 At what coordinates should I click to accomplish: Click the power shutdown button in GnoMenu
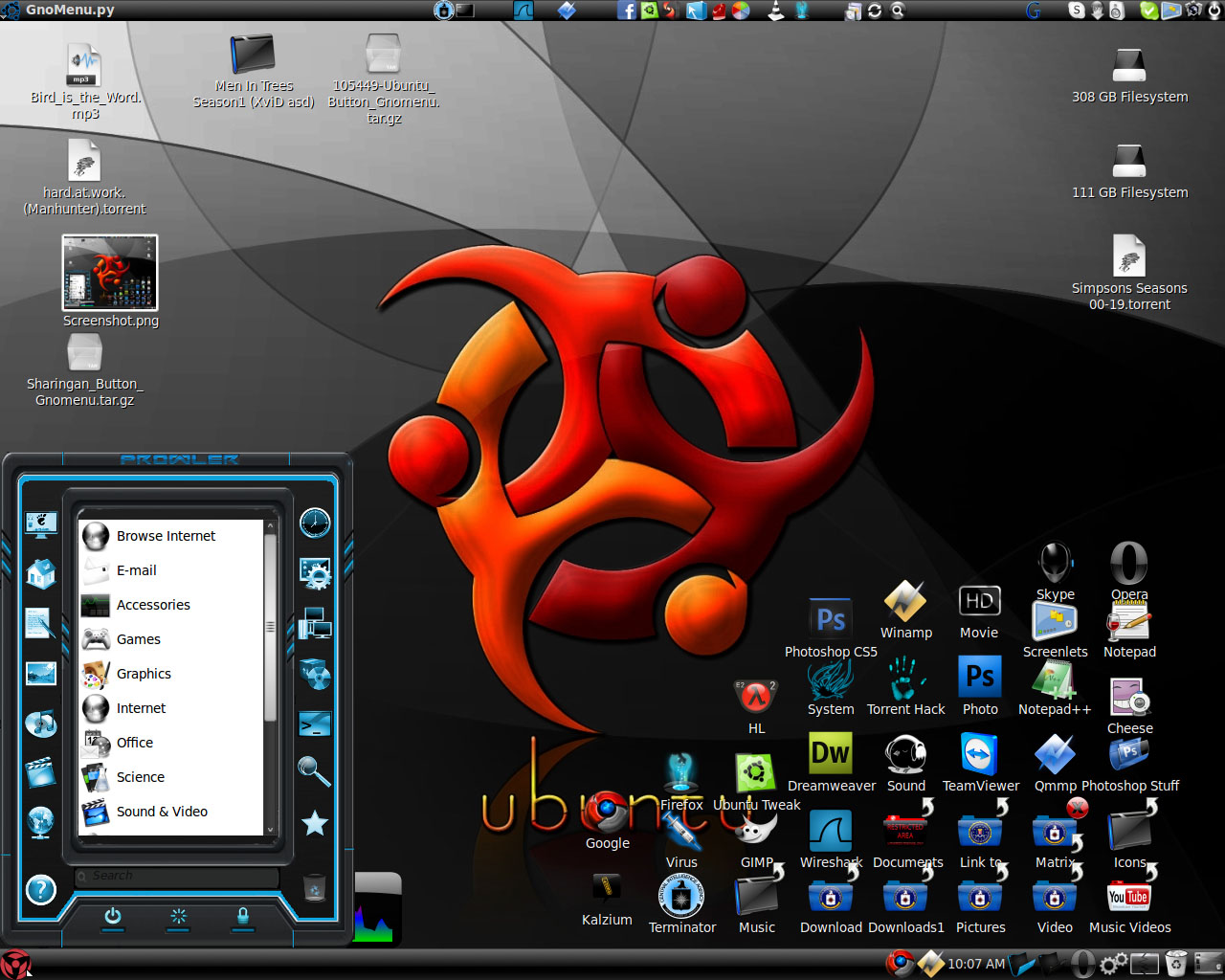coord(113,917)
